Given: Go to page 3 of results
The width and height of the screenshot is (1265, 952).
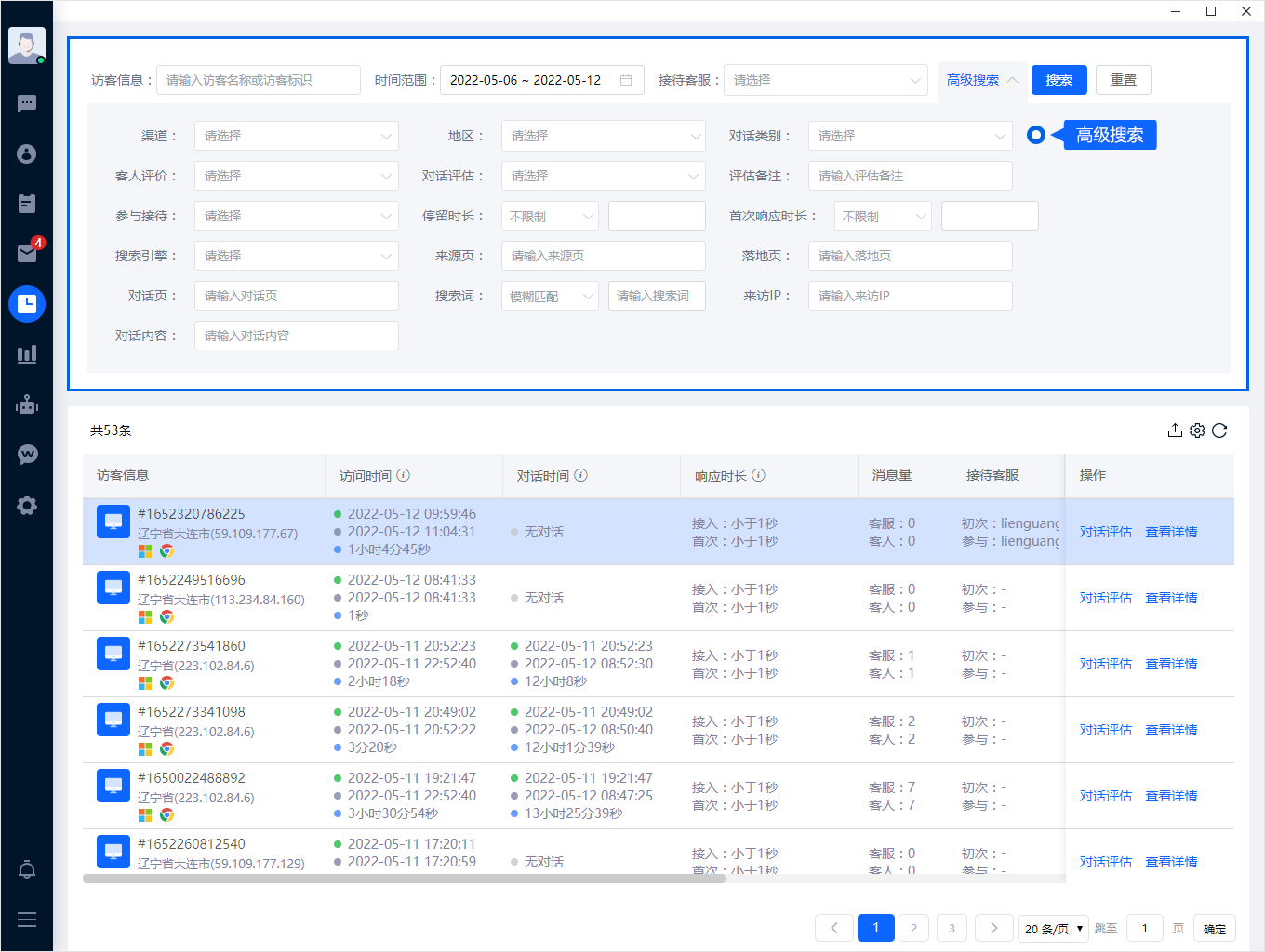Looking at the screenshot, I should (952, 928).
